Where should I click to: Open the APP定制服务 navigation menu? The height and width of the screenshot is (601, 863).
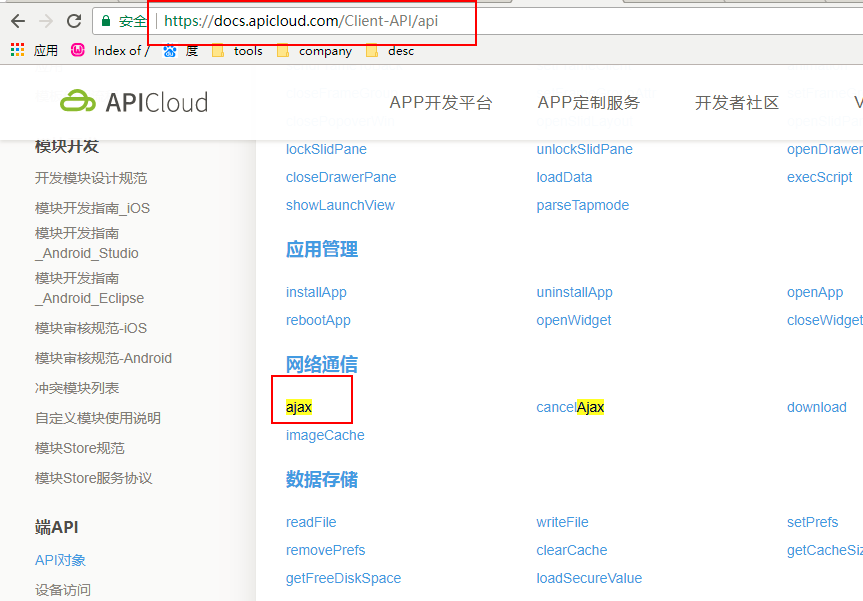pos(588,102)
